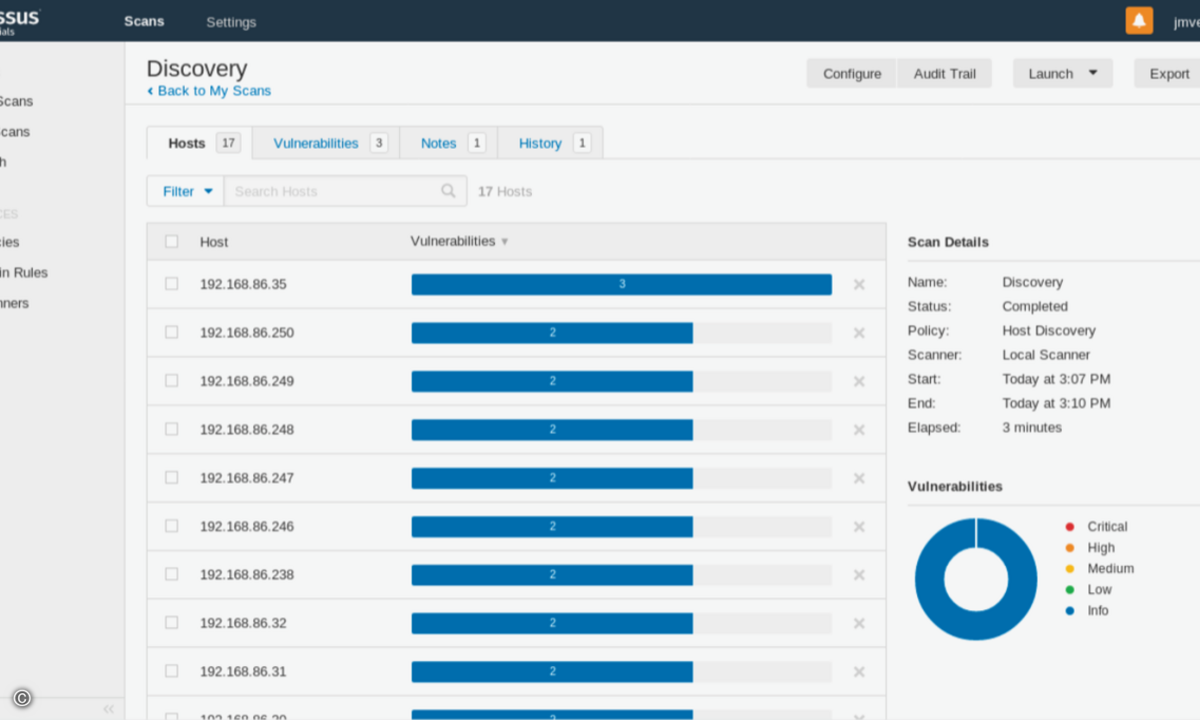This screenshot has height=720, width=1200.
Task: Focus the Search Hosts input field
Action: [345, 191]
